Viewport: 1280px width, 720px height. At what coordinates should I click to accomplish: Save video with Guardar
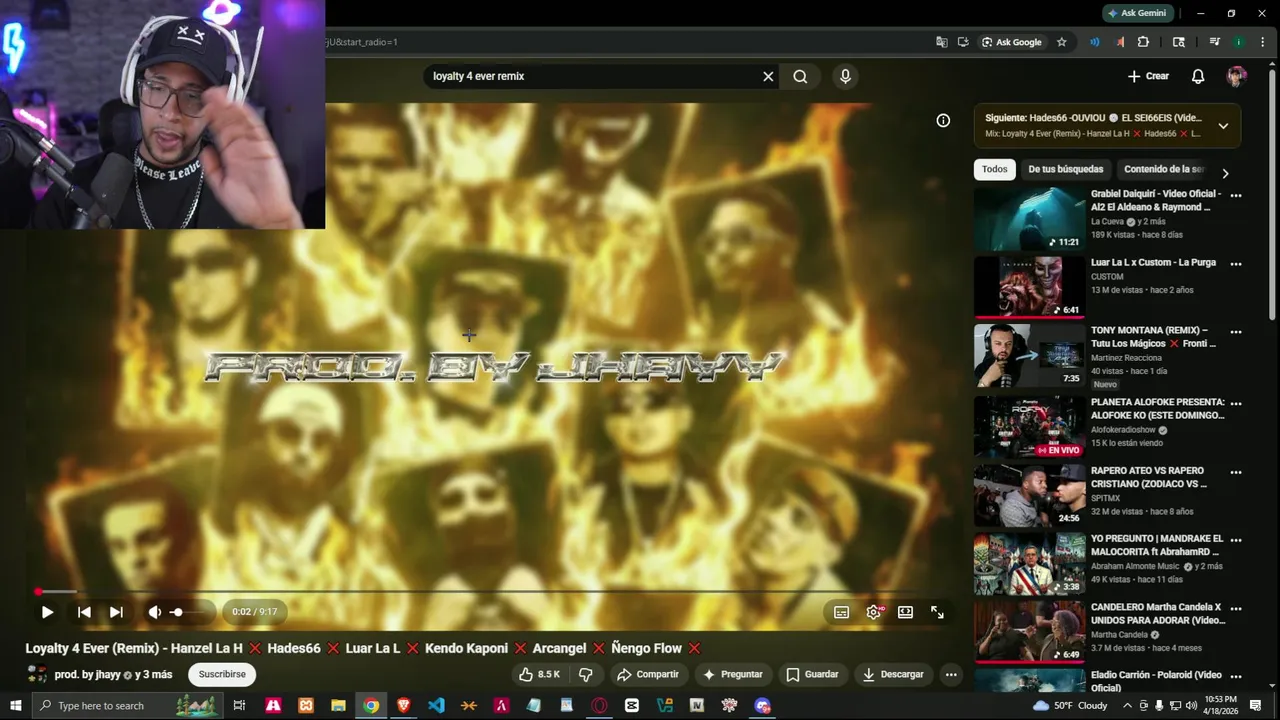click(812, 674)
